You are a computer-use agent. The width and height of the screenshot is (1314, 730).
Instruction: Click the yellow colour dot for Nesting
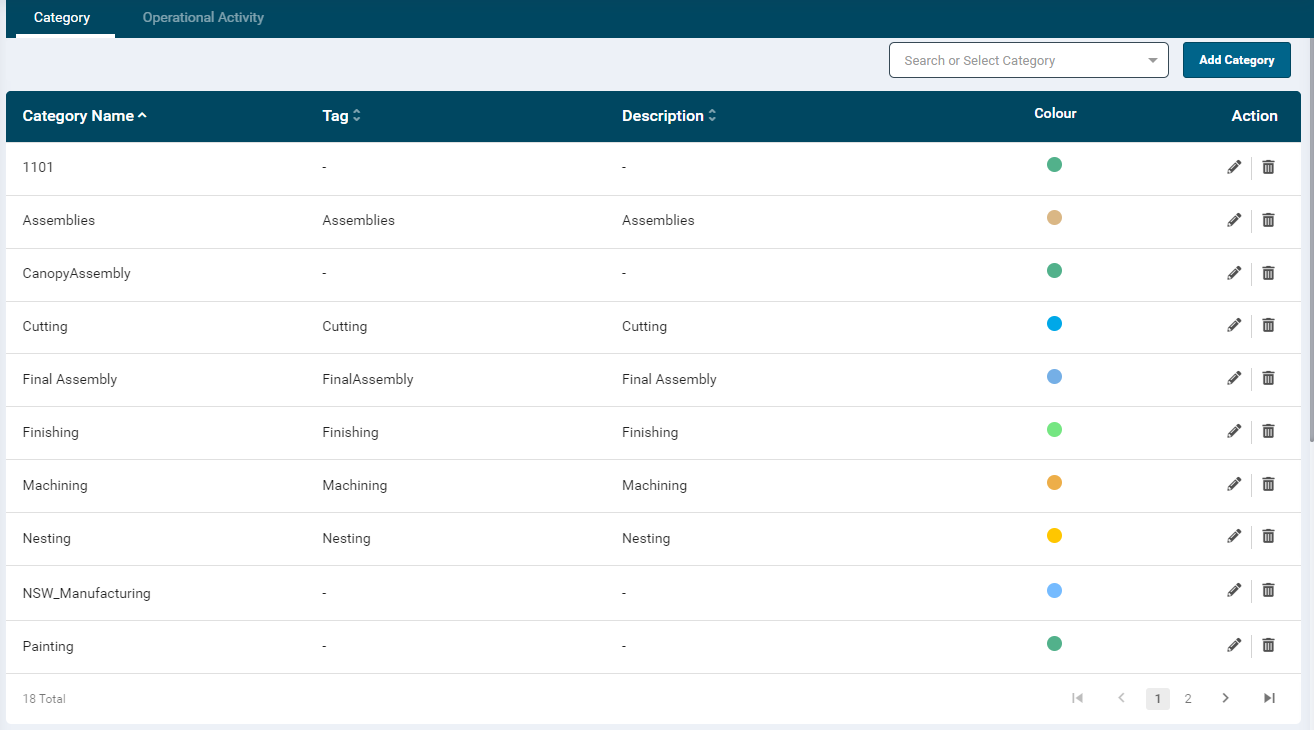1054,536
